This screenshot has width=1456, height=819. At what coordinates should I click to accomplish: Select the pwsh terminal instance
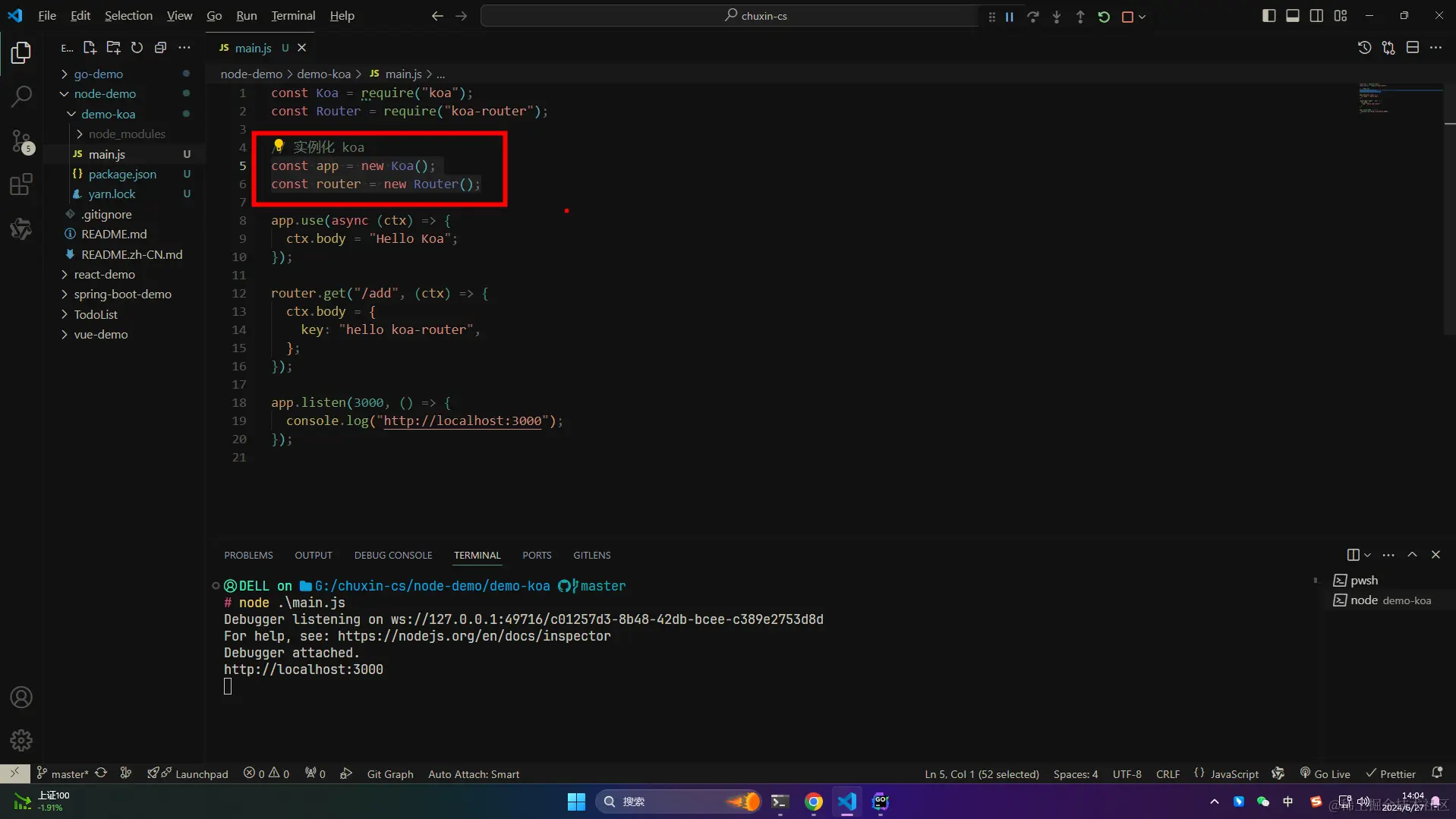point(1389,580)
